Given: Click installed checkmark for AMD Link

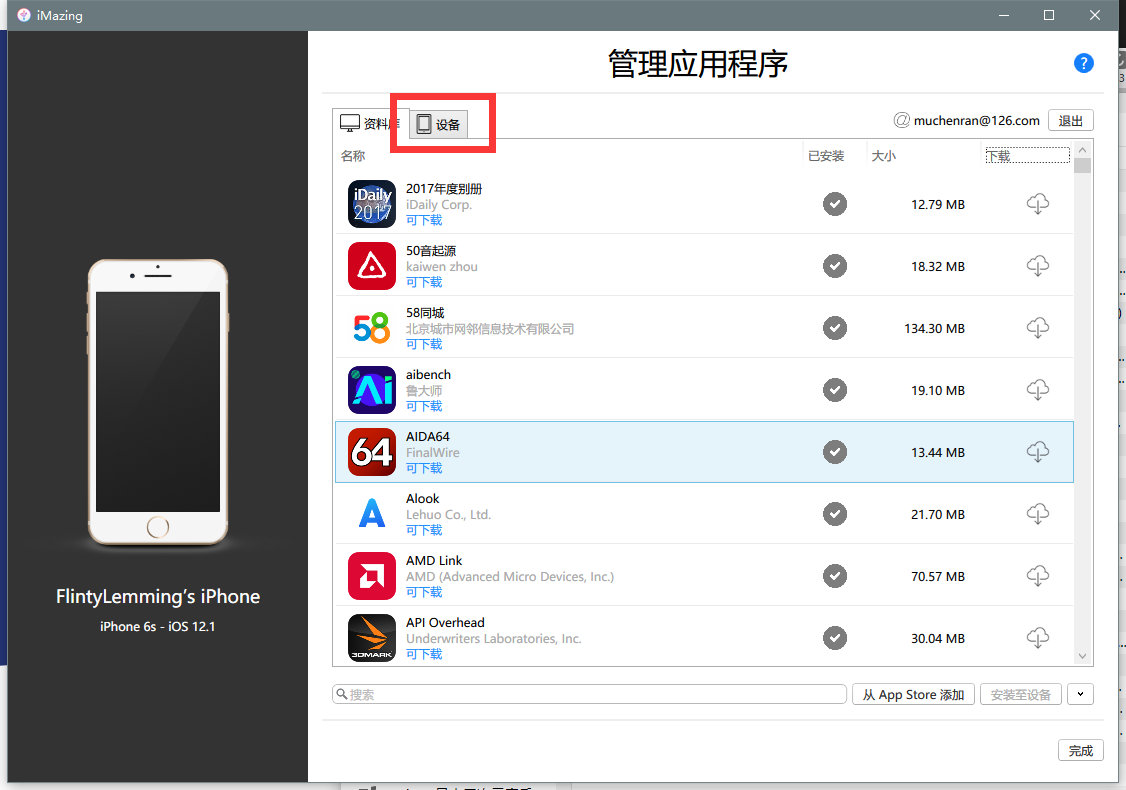Looking at the screenshot, I should 835,576.
